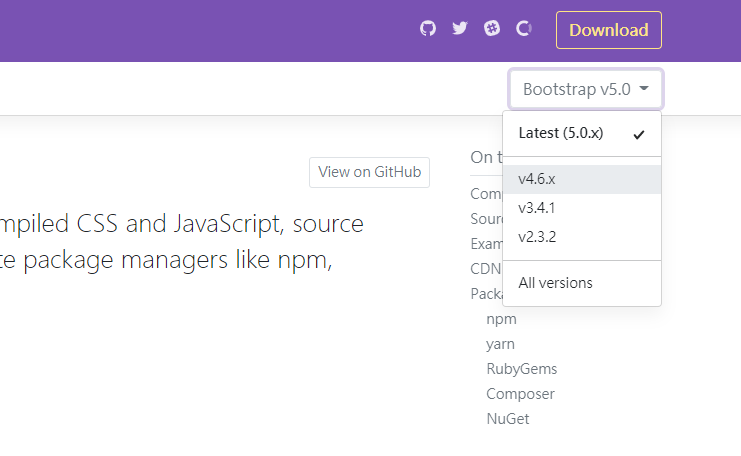Image resolution: width=741 pixels, height=456 pixels.
Task: Click the caret arrow on the version dropdown
Action: coord(645,89)
